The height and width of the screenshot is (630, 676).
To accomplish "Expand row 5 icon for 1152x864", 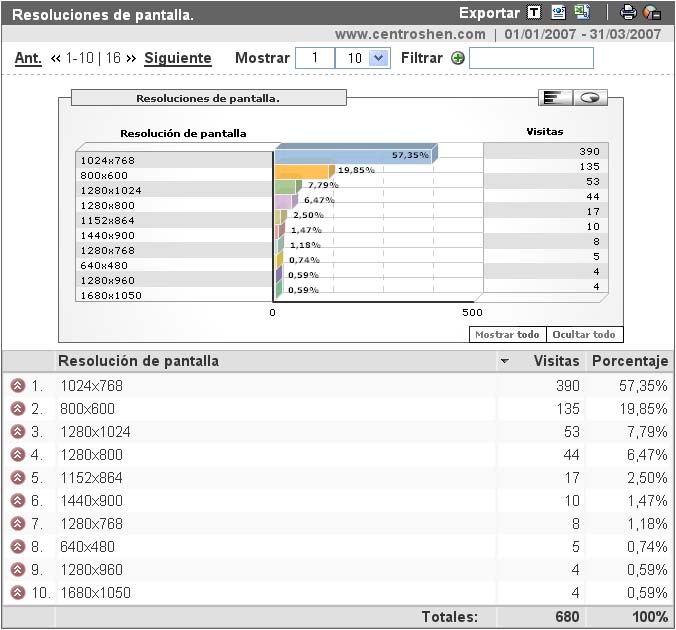I will point(17,478).
